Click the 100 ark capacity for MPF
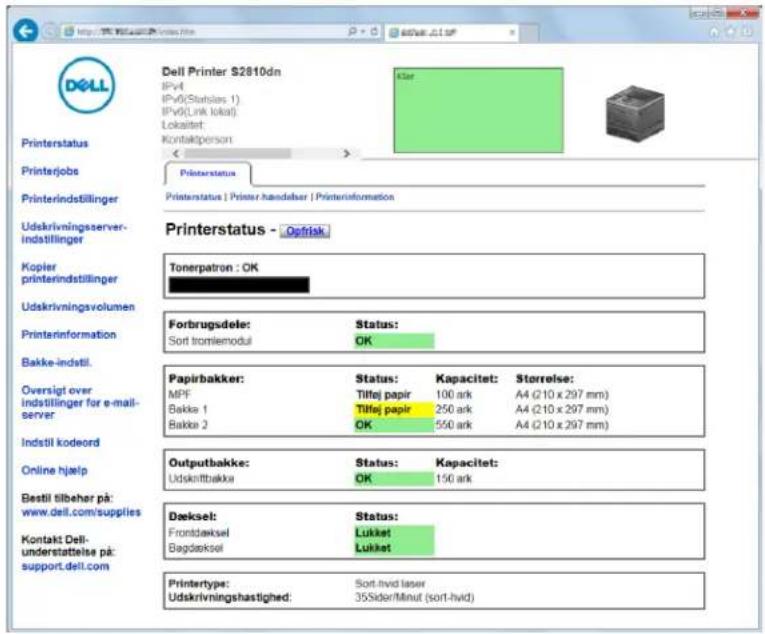This screenshot has height=634, width=765. (x=454, y=394)
